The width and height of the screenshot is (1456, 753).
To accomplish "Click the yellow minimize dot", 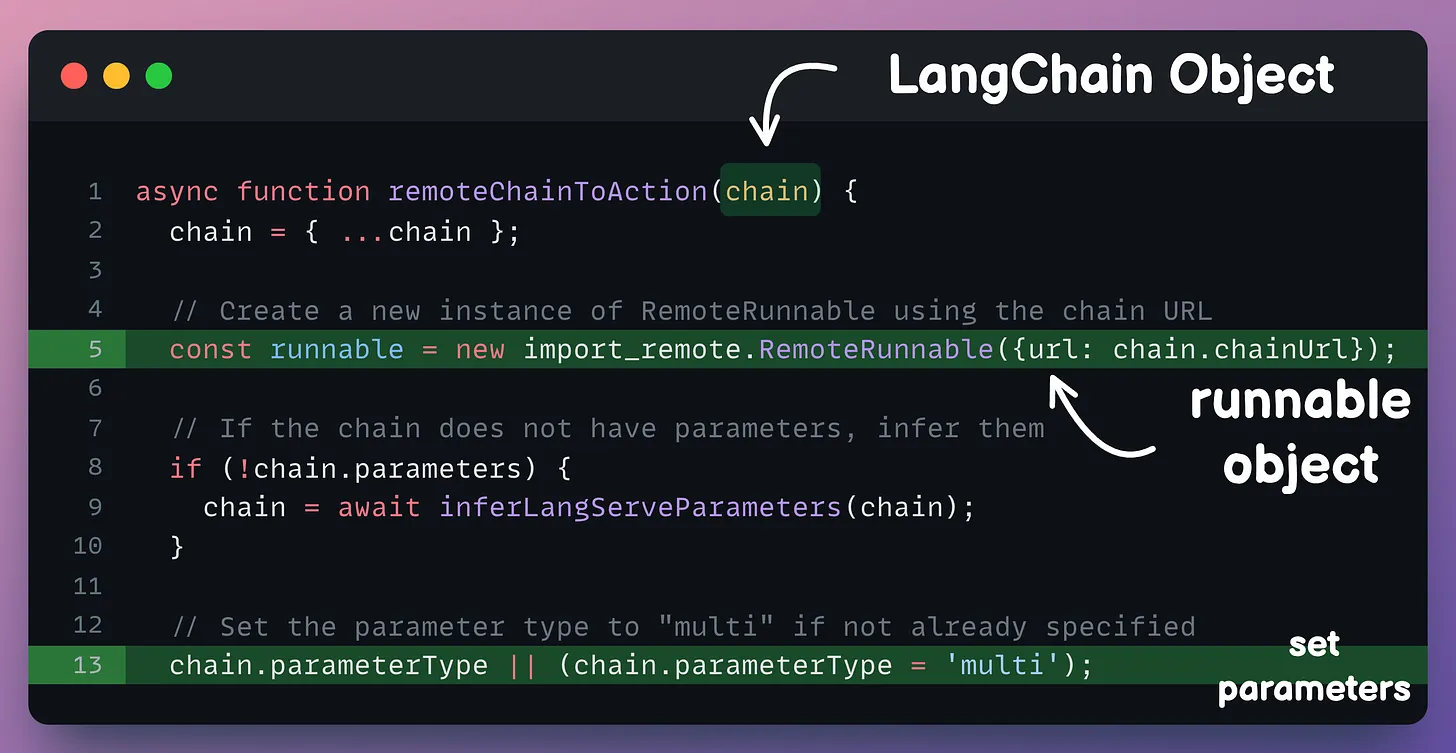I will [x=117, y=76].
